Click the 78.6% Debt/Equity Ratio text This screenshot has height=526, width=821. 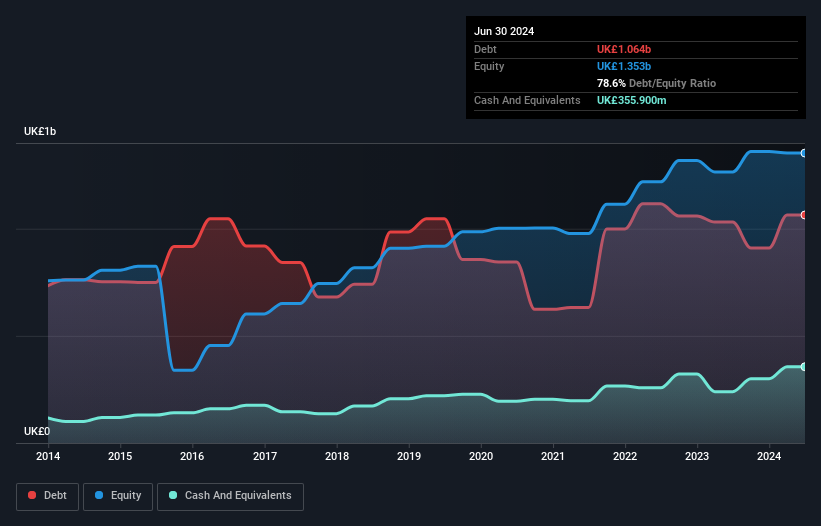coord(656,83)
